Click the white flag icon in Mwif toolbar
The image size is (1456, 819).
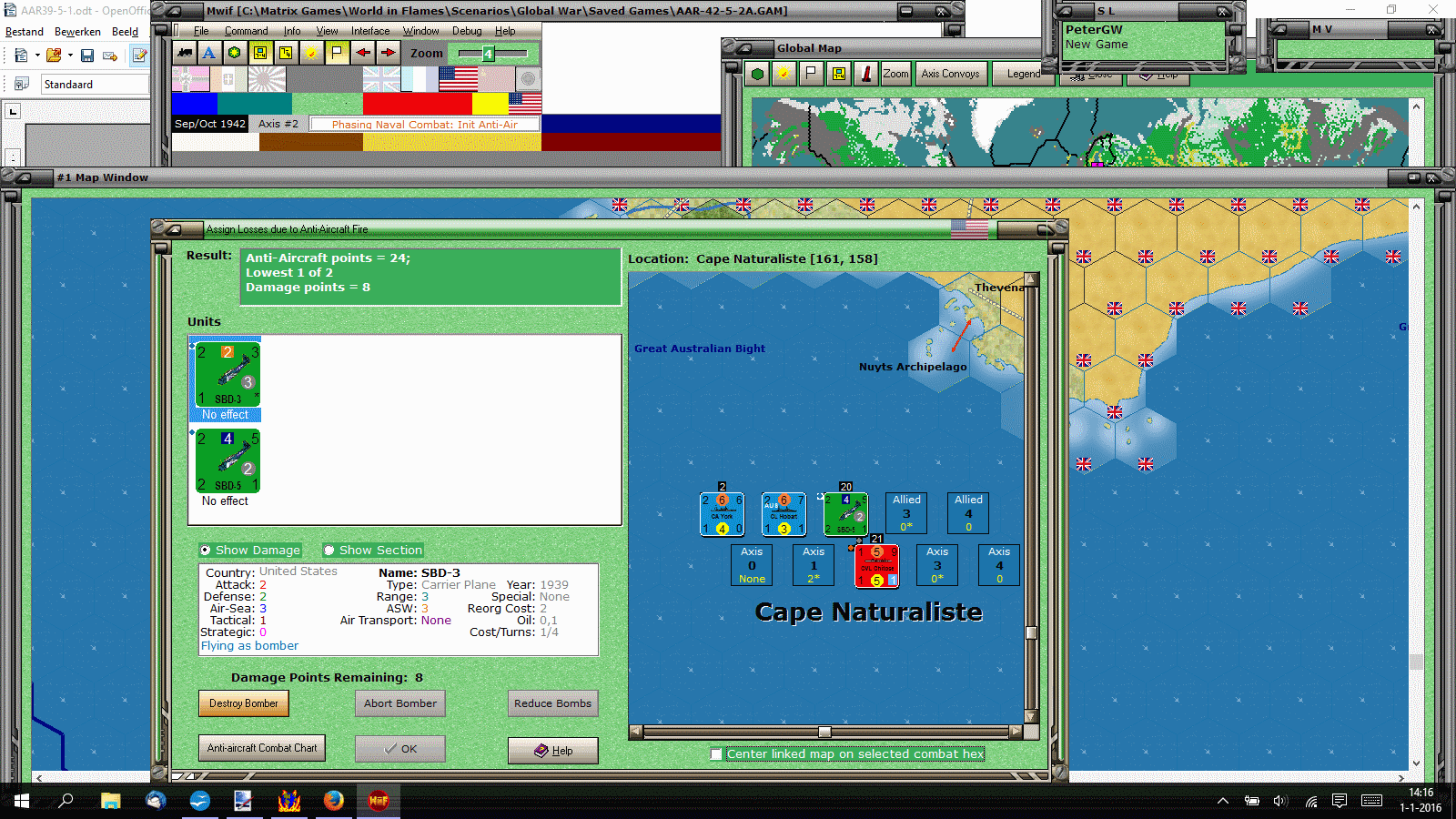pyautogui.click(x=337, y=53)
